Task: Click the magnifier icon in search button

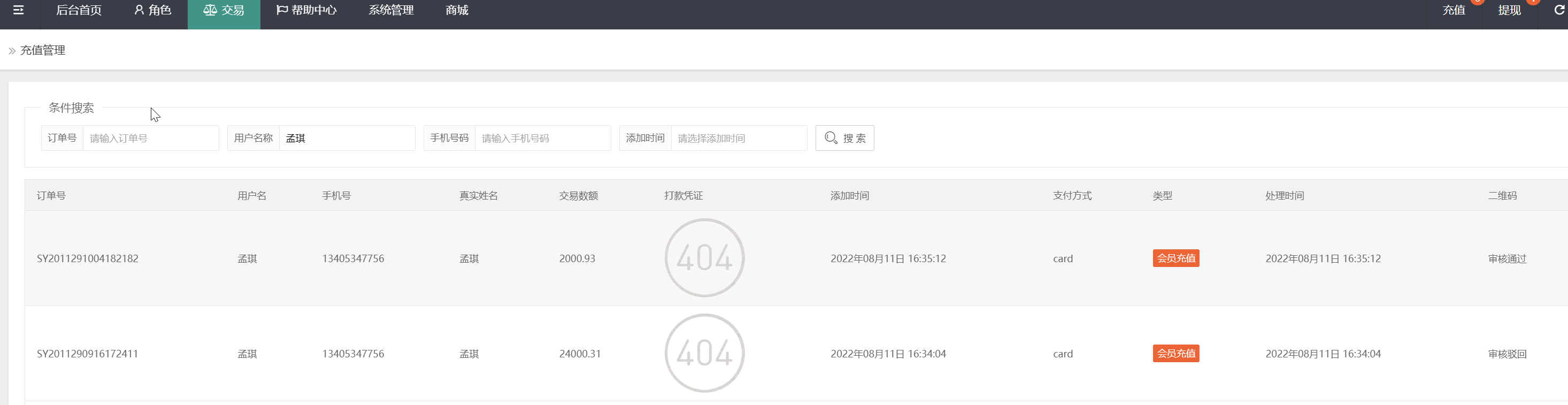Action: [x=831, y=138]
